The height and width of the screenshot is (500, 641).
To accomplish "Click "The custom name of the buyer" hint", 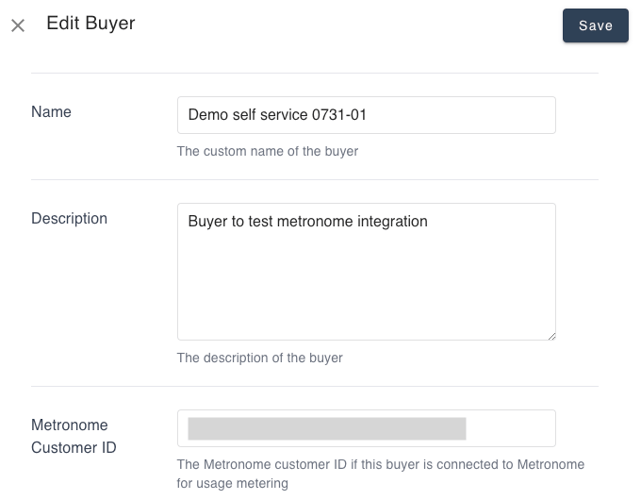I will [267, 152].
